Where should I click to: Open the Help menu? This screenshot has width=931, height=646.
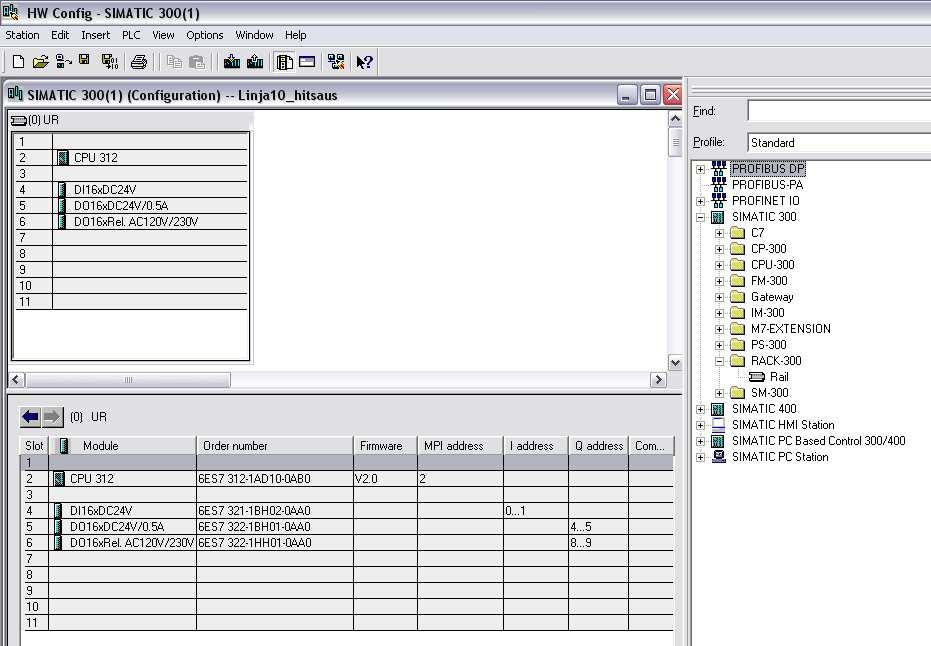[x=296, y=35]
